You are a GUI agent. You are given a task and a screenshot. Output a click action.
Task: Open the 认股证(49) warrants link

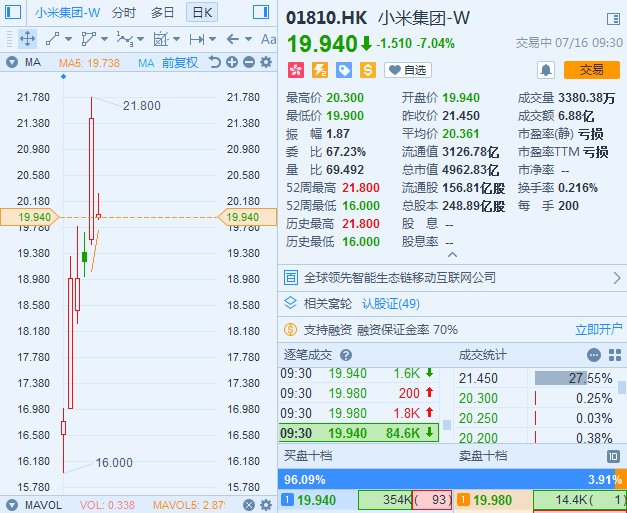coord(391,303)
